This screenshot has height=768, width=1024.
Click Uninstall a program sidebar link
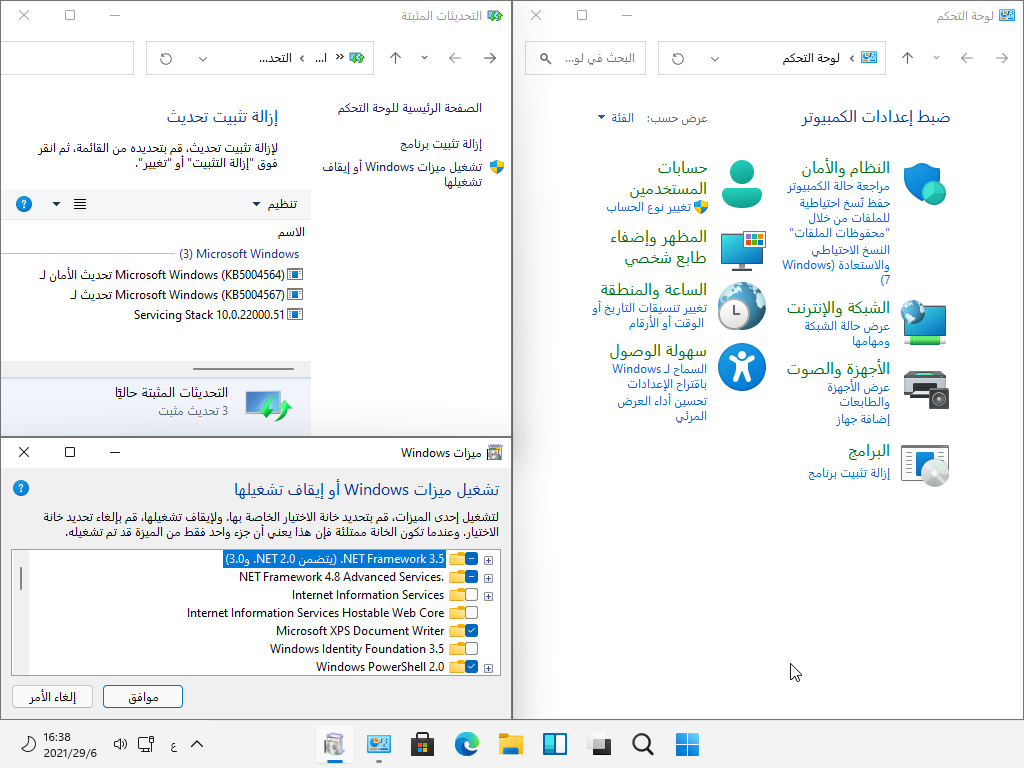441,144
